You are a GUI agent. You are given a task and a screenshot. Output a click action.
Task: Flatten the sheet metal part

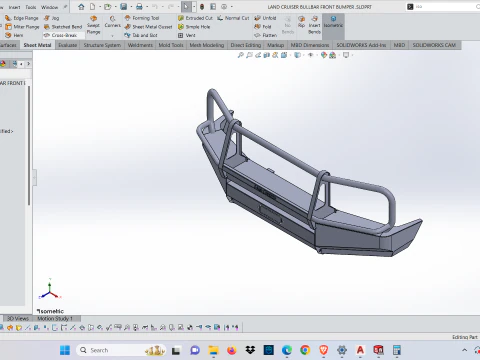266,35
